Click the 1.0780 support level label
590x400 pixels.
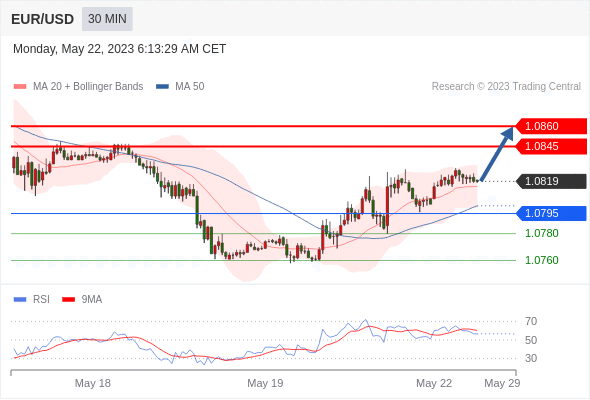541,233
